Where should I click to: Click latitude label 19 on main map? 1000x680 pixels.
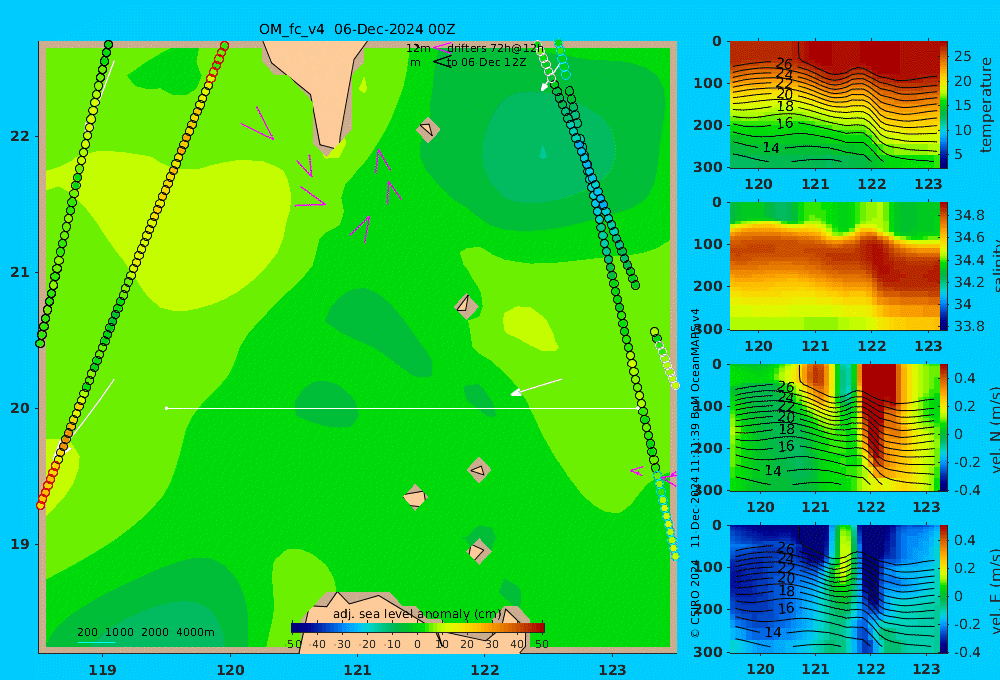point(20,544)
